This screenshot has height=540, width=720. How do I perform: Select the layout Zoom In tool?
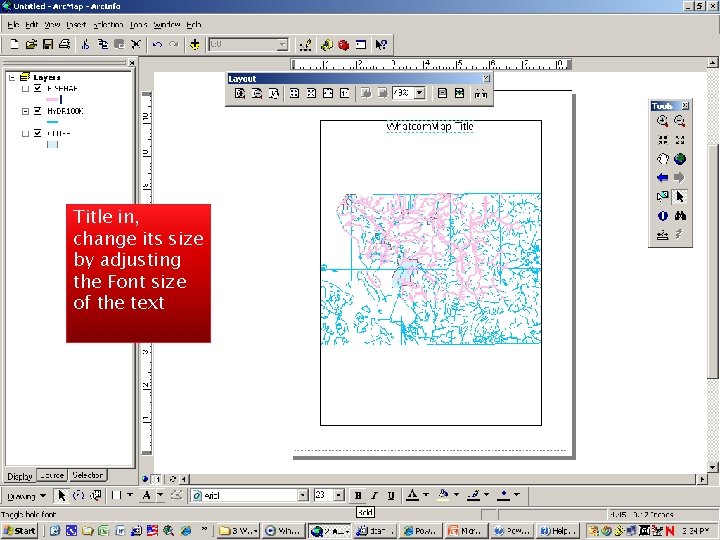click(x=240, y=94)
